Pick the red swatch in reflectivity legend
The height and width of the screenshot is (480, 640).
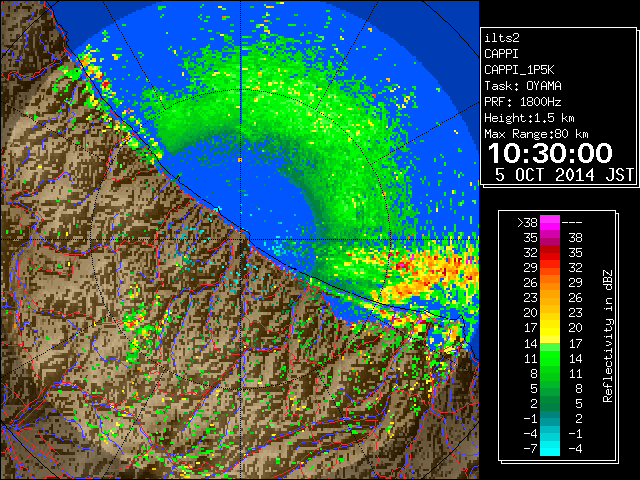(550, 253)
